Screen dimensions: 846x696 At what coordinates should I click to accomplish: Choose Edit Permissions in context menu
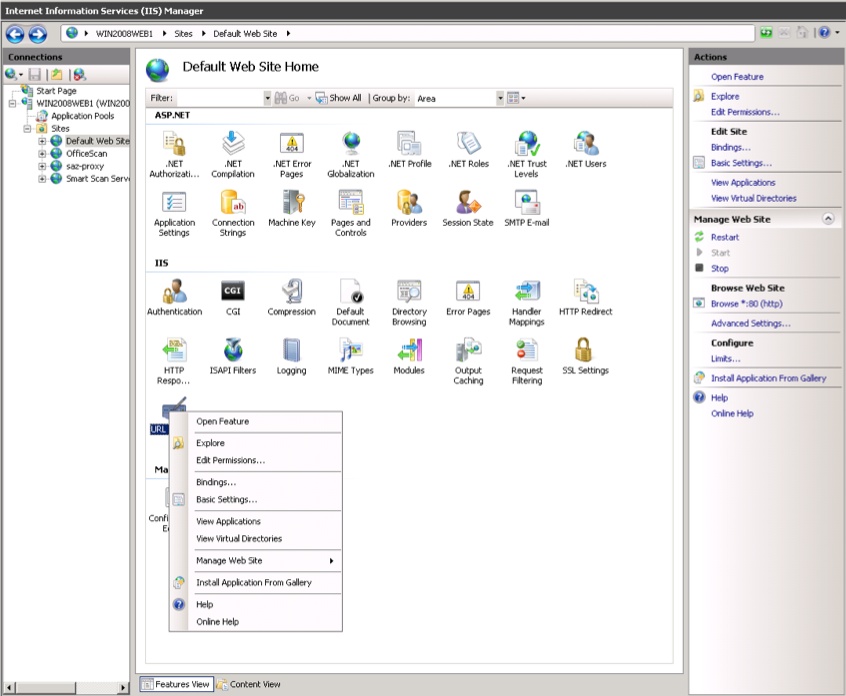(x=230, y=460)
